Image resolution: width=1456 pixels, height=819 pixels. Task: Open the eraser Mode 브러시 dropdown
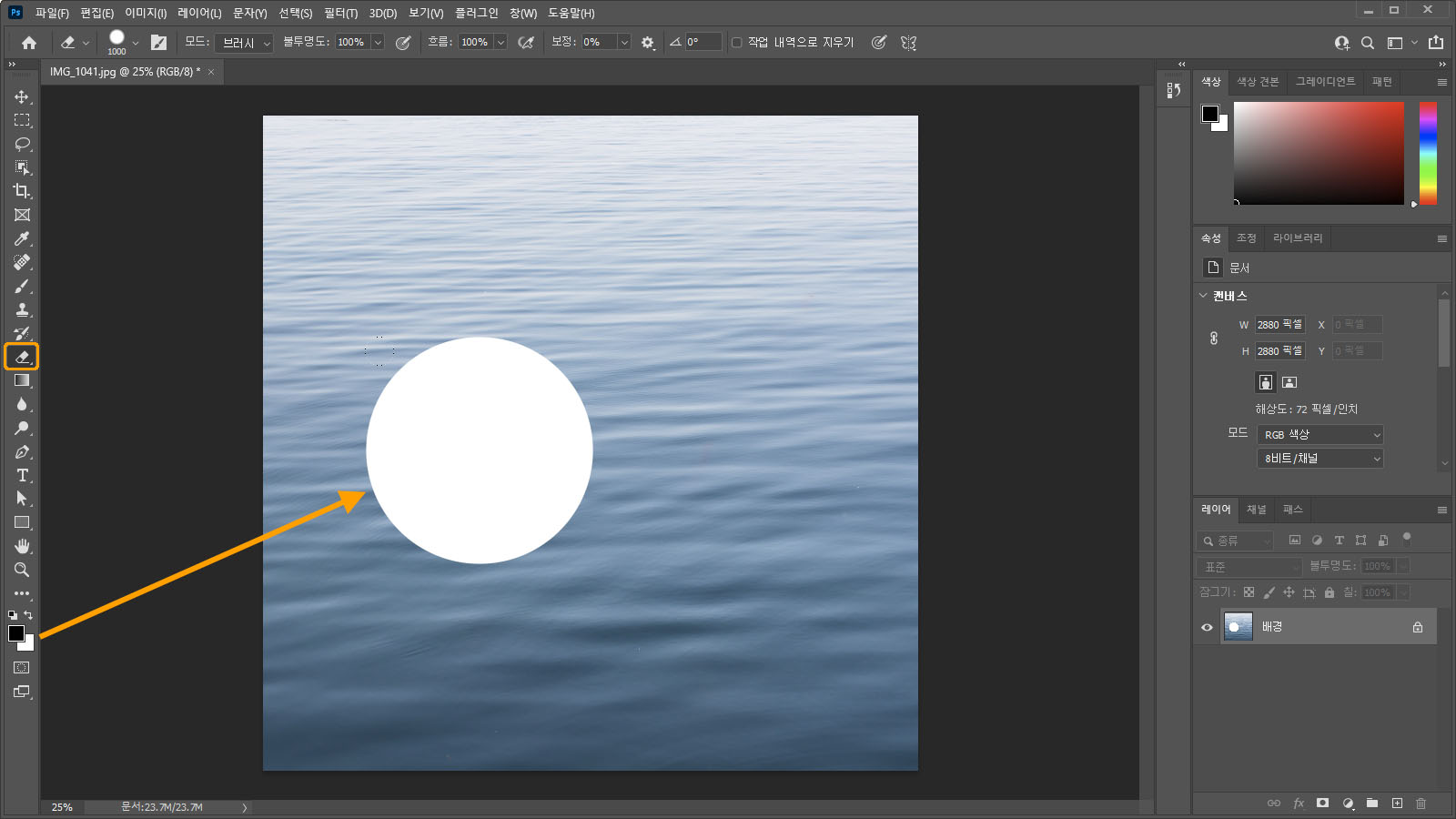pyautogui.click(x=244, y=43)
